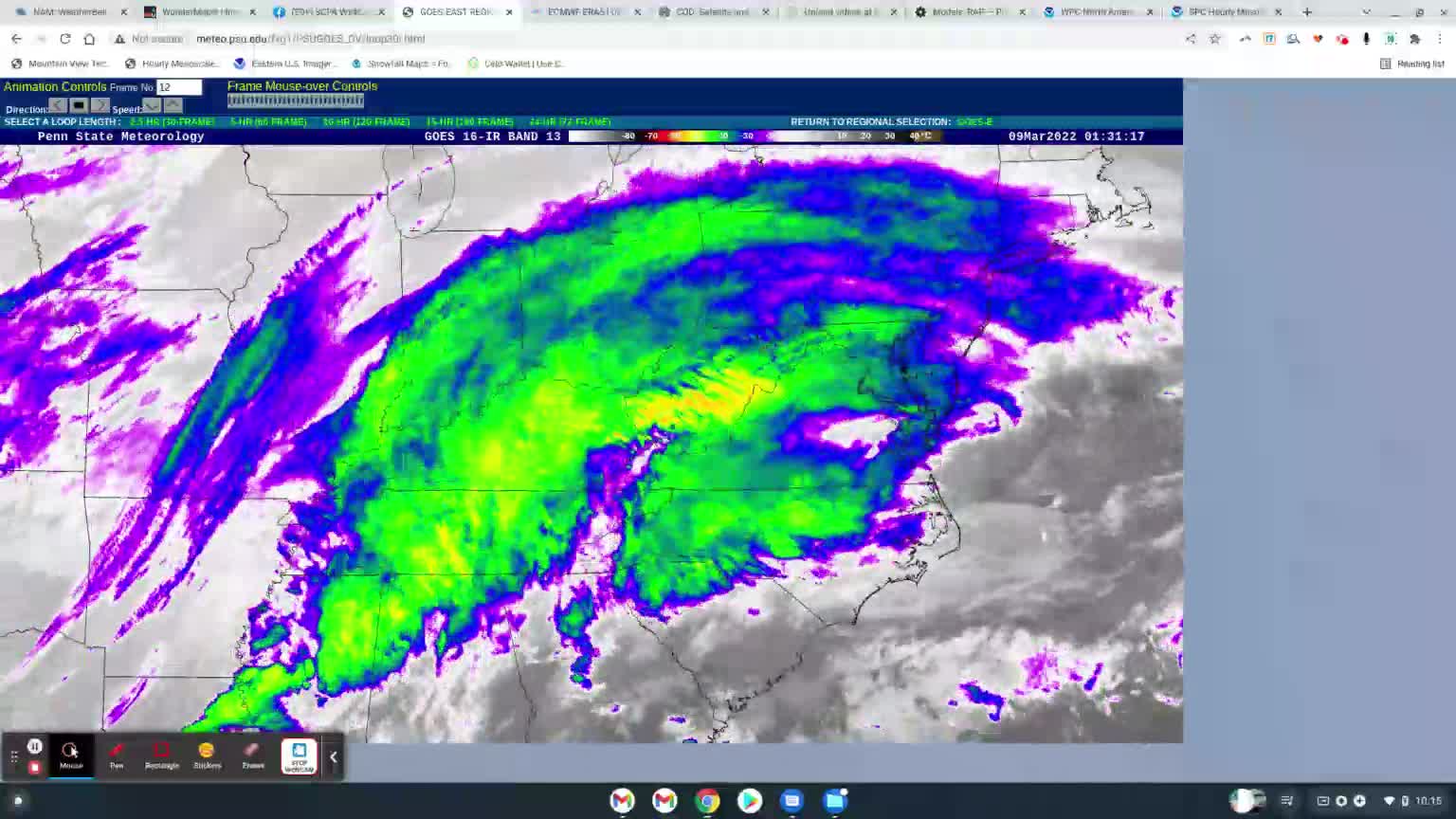The image size is (1456, 819).
Task: Open Eastern U.S. Imagery bookmark
Action: tap(285, 64)
